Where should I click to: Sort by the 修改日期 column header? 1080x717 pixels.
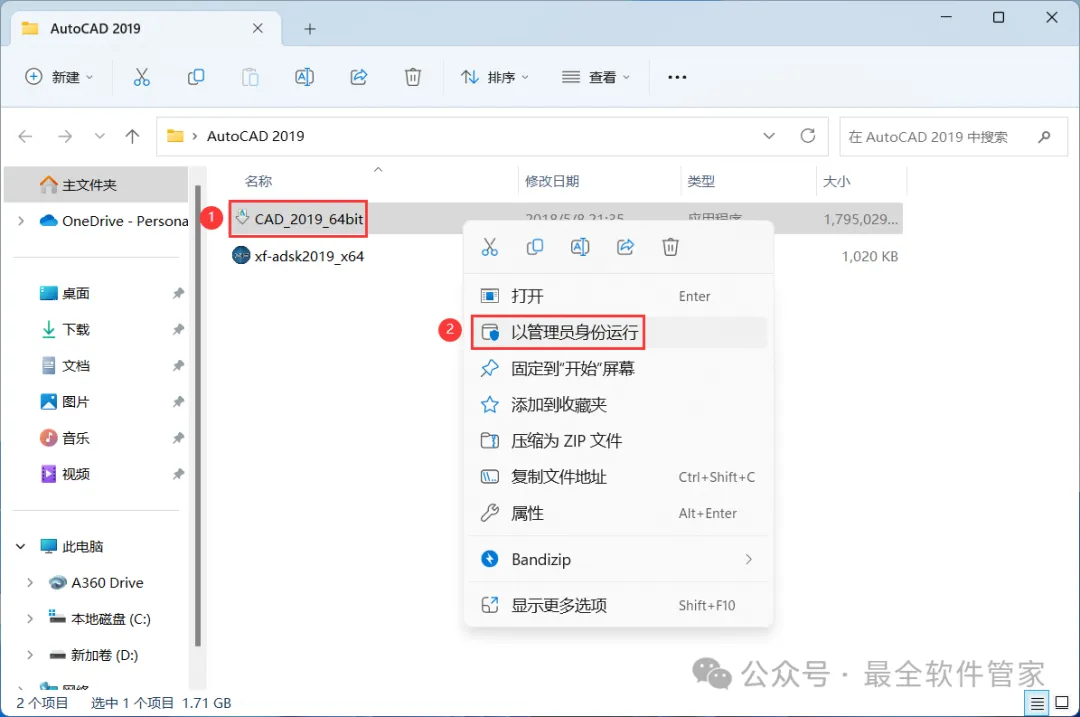tap(552, 181)
